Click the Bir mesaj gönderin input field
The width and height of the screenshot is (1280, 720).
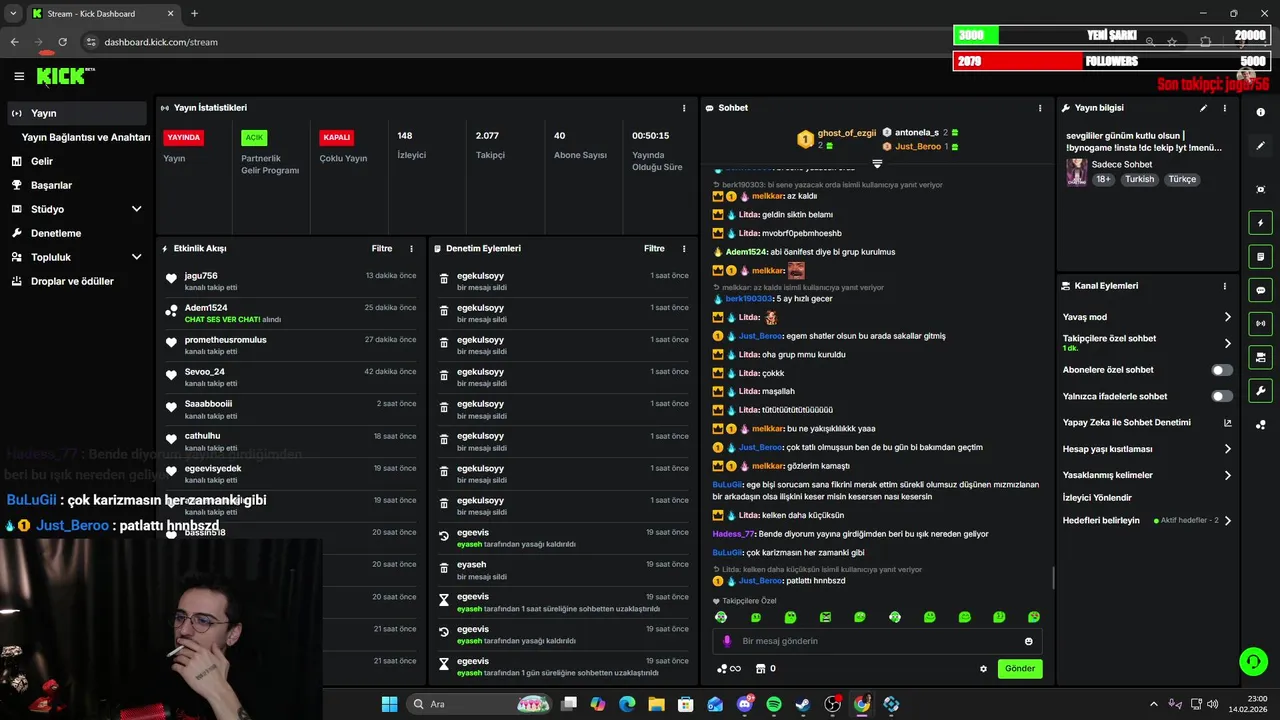[875, 641]
